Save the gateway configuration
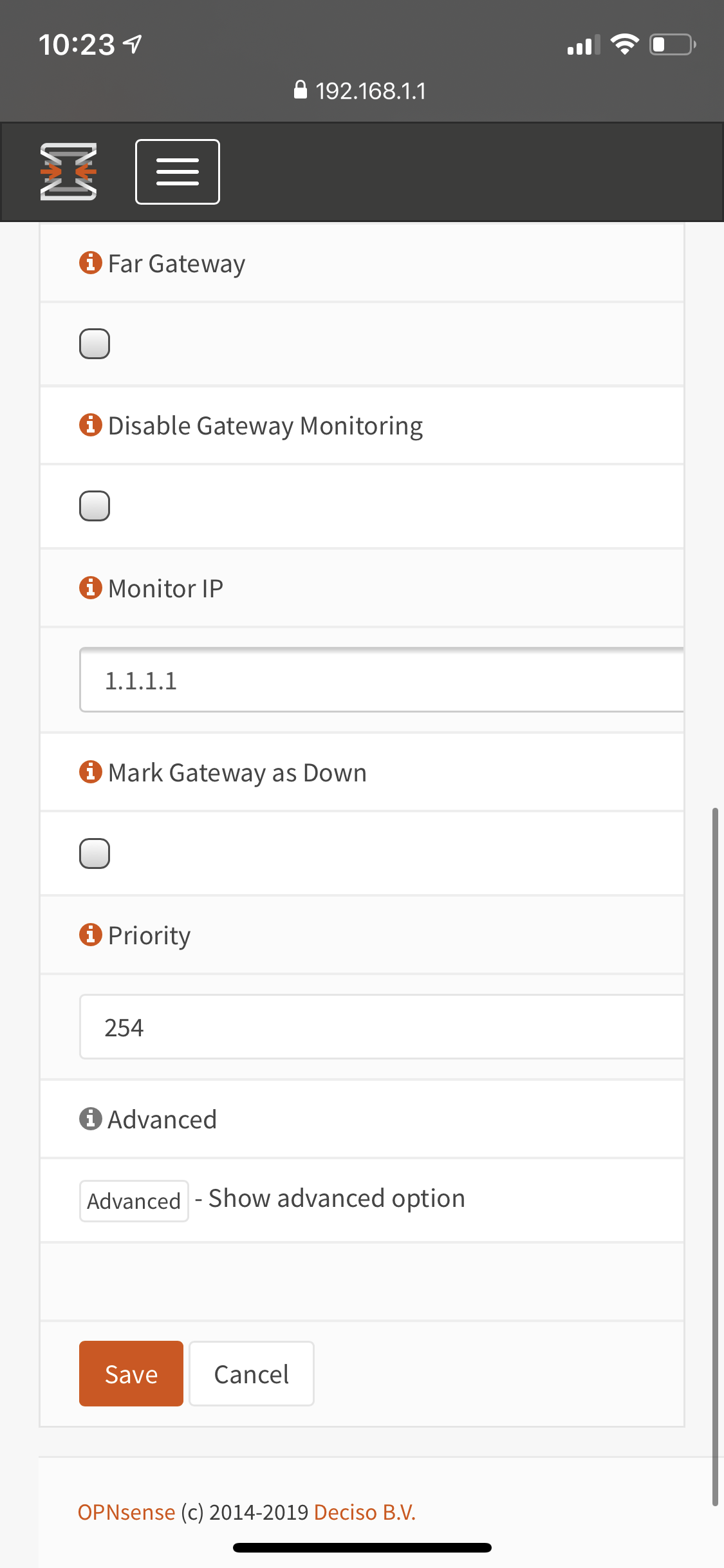724x1568 pixels. click(131, 1373)
